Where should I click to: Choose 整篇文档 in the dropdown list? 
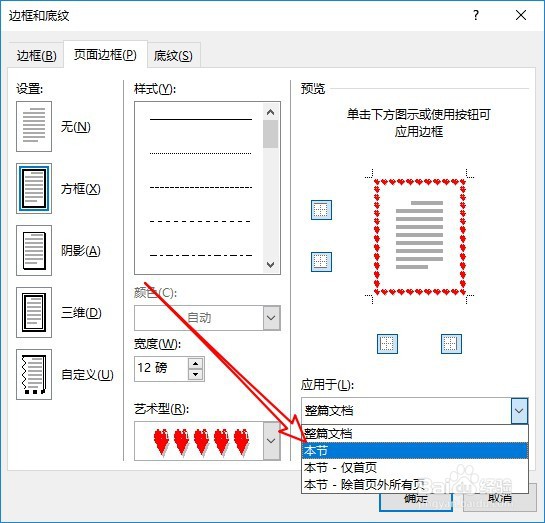pyautogui.click(x=415, y=434)
